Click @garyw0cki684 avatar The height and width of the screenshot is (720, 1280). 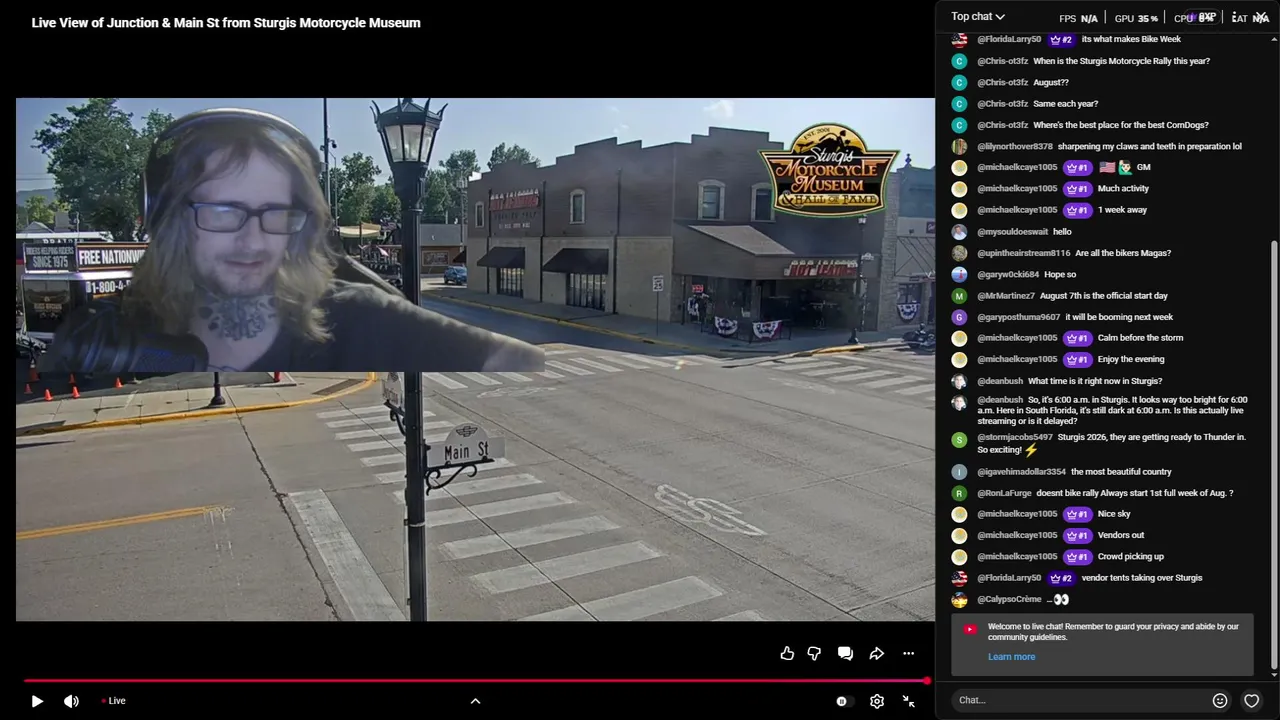click(x=959, y=274)
